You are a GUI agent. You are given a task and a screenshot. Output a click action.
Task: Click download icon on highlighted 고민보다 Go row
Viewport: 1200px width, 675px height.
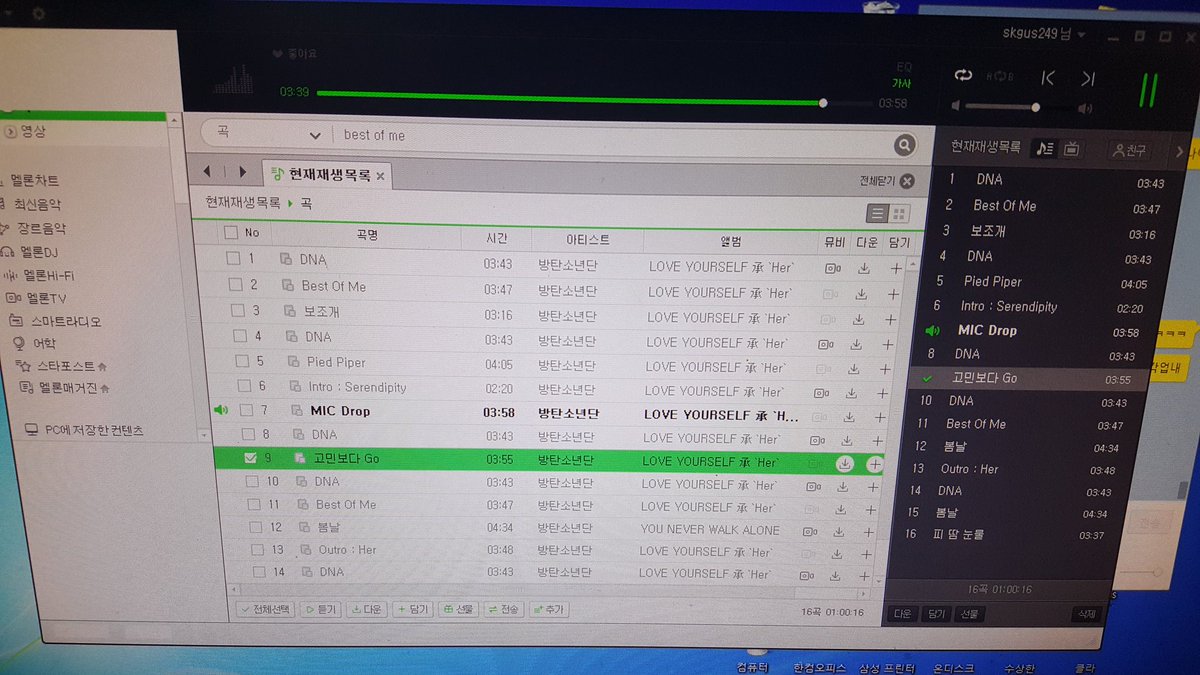(845, 463)
